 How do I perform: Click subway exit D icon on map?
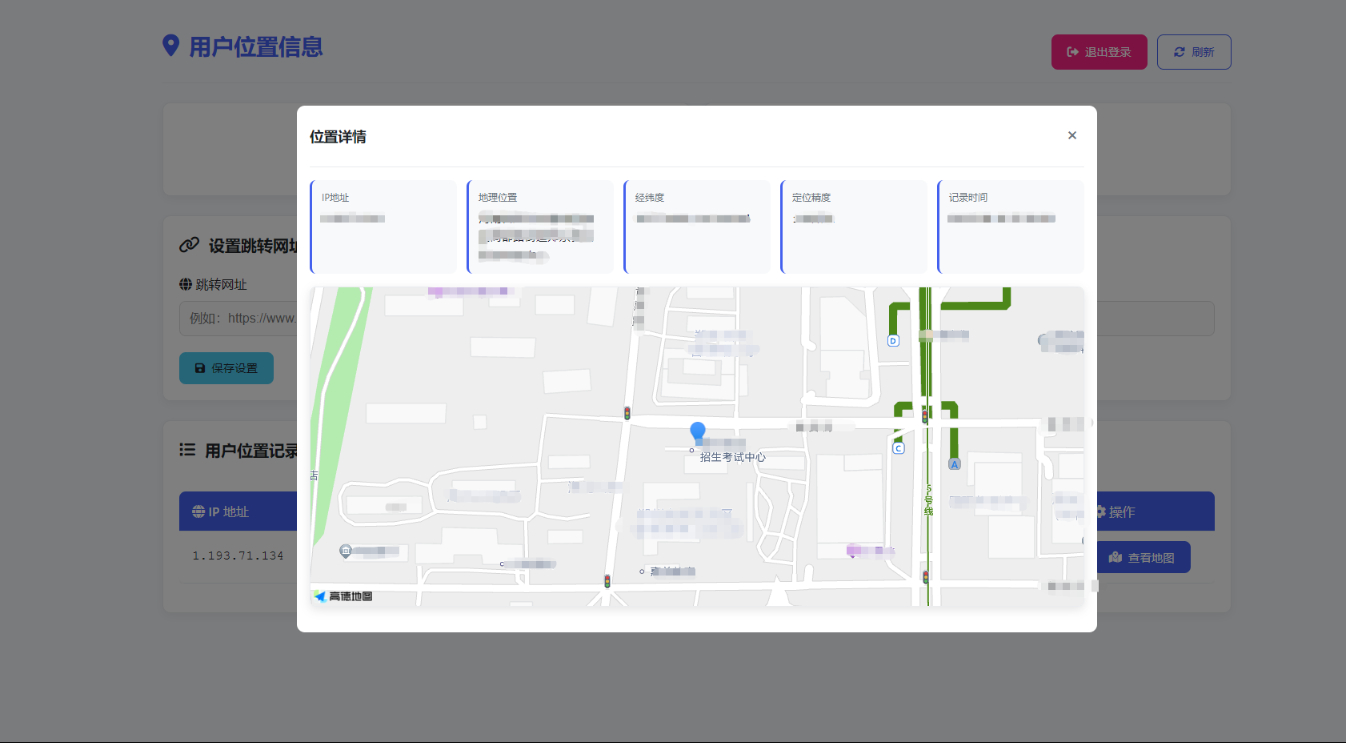click(893, 341)
